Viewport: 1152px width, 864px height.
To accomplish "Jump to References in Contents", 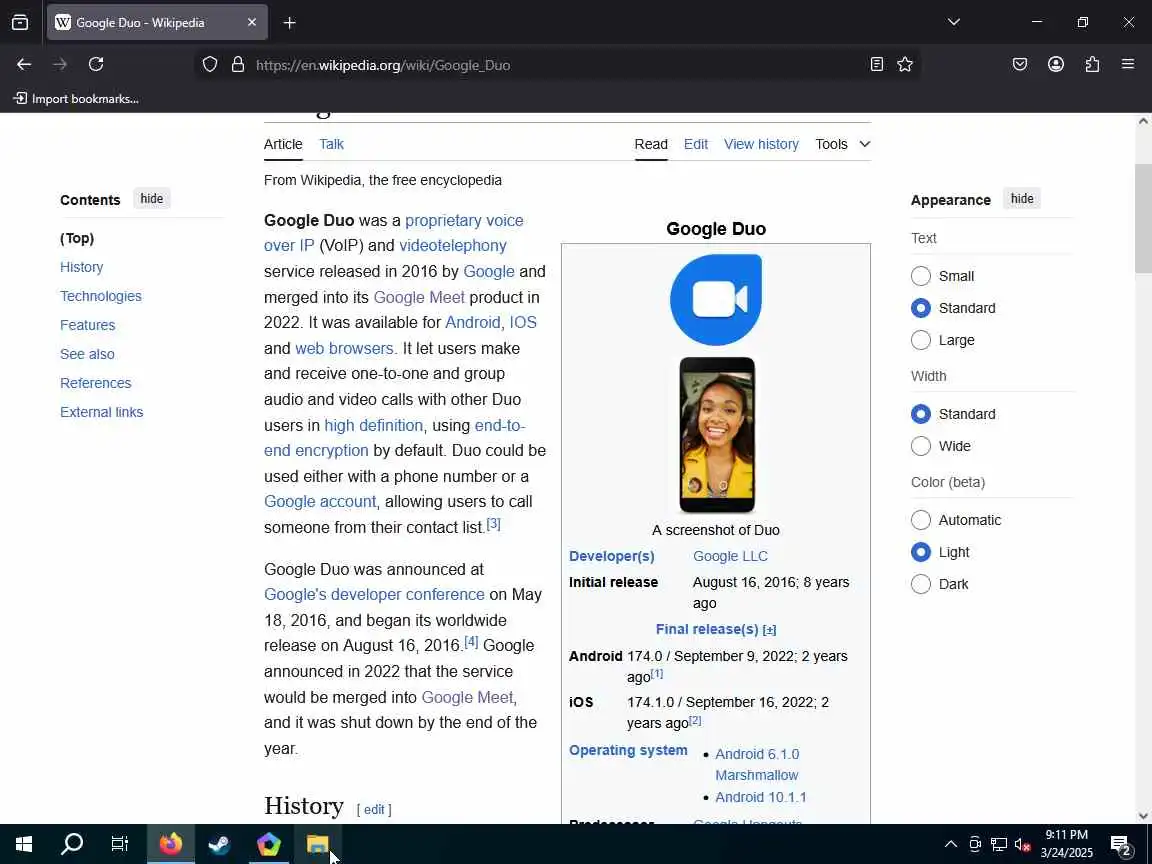I will click(x=96, y=383).
